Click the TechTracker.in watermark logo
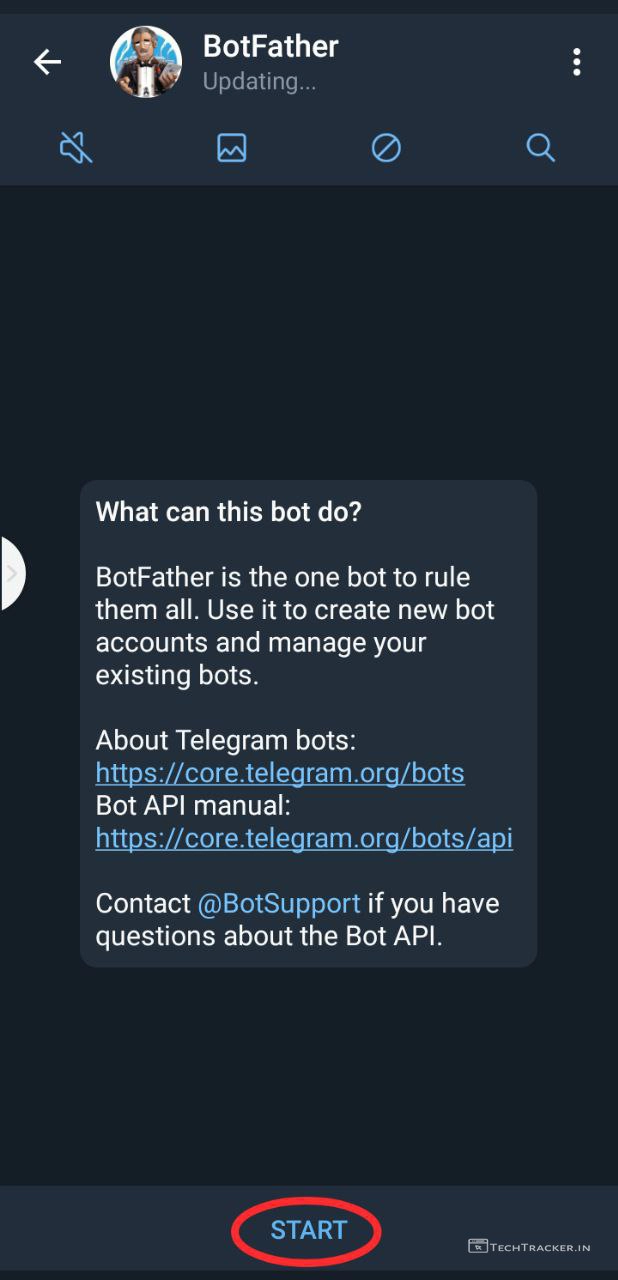The image size is (618, 1280). [529, 1246]
